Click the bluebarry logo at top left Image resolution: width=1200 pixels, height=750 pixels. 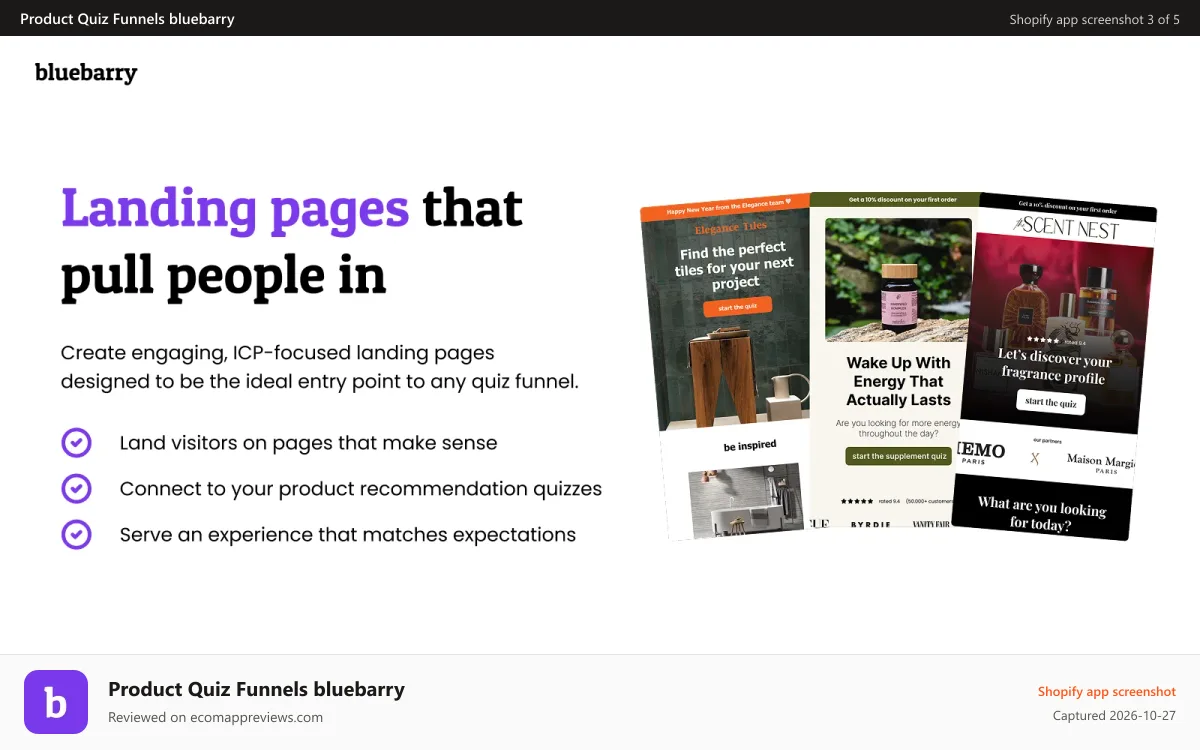click(86, 72)
